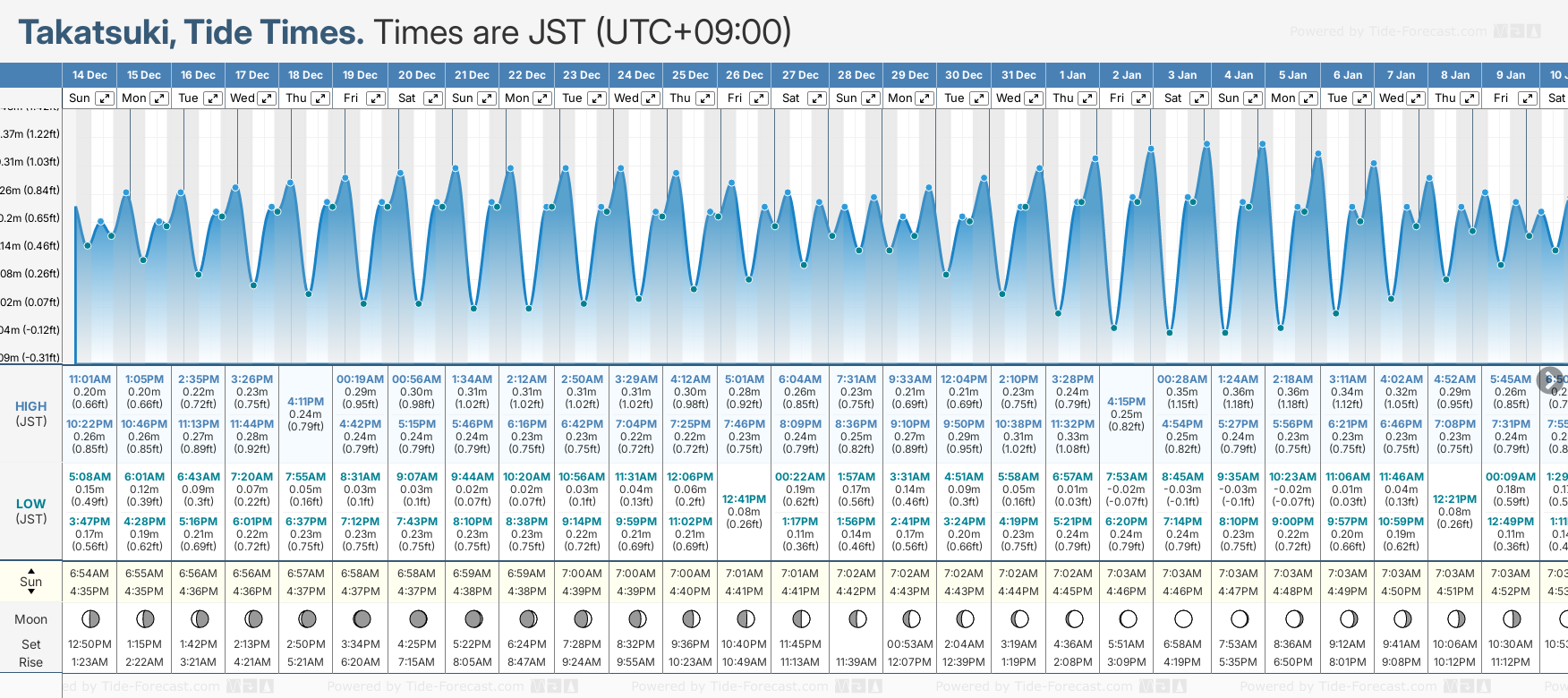
Task: Click the 4:15PM high tide on 2 Jan
Action: point(1126,402)
